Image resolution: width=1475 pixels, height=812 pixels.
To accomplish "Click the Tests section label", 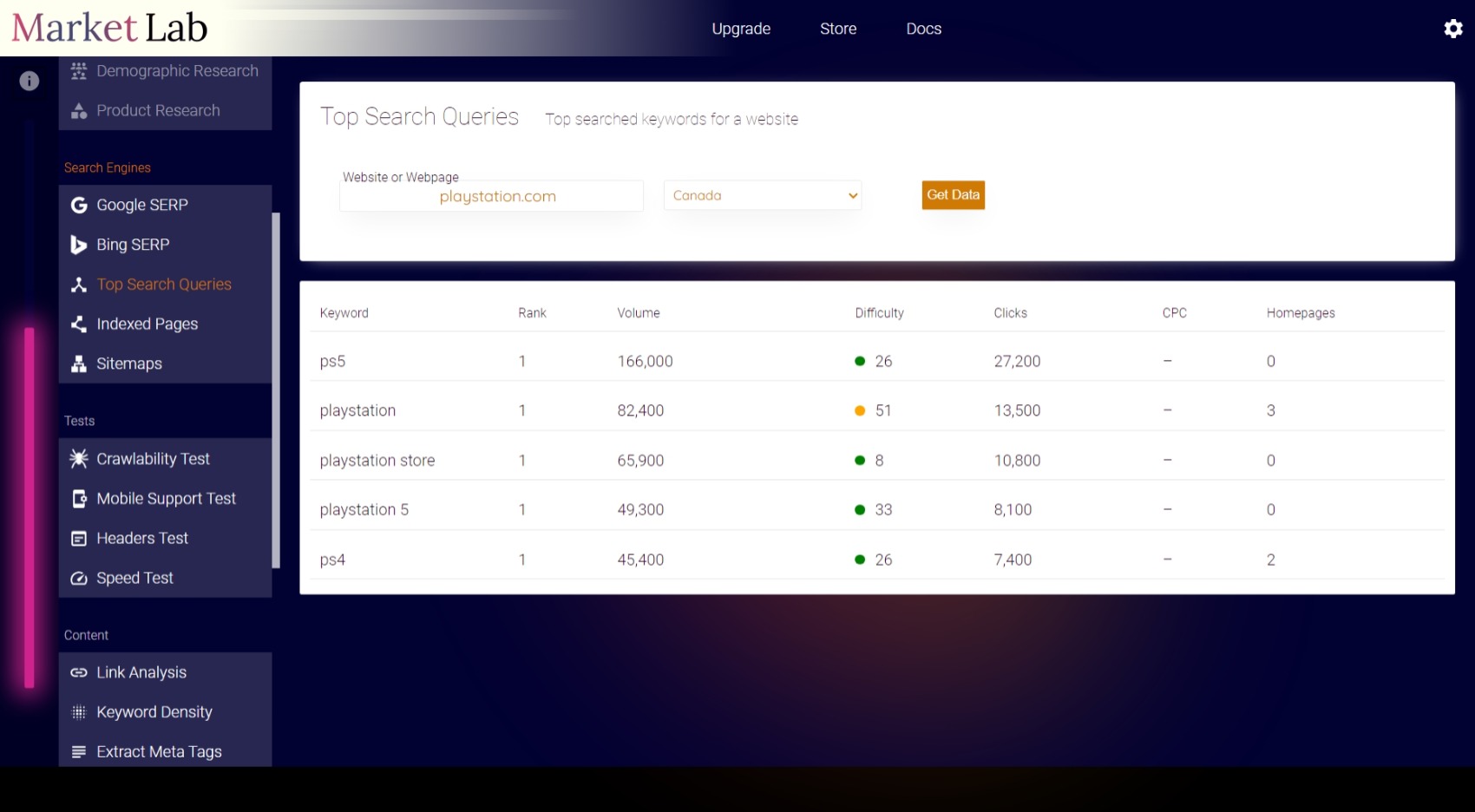I will [79, 422].
